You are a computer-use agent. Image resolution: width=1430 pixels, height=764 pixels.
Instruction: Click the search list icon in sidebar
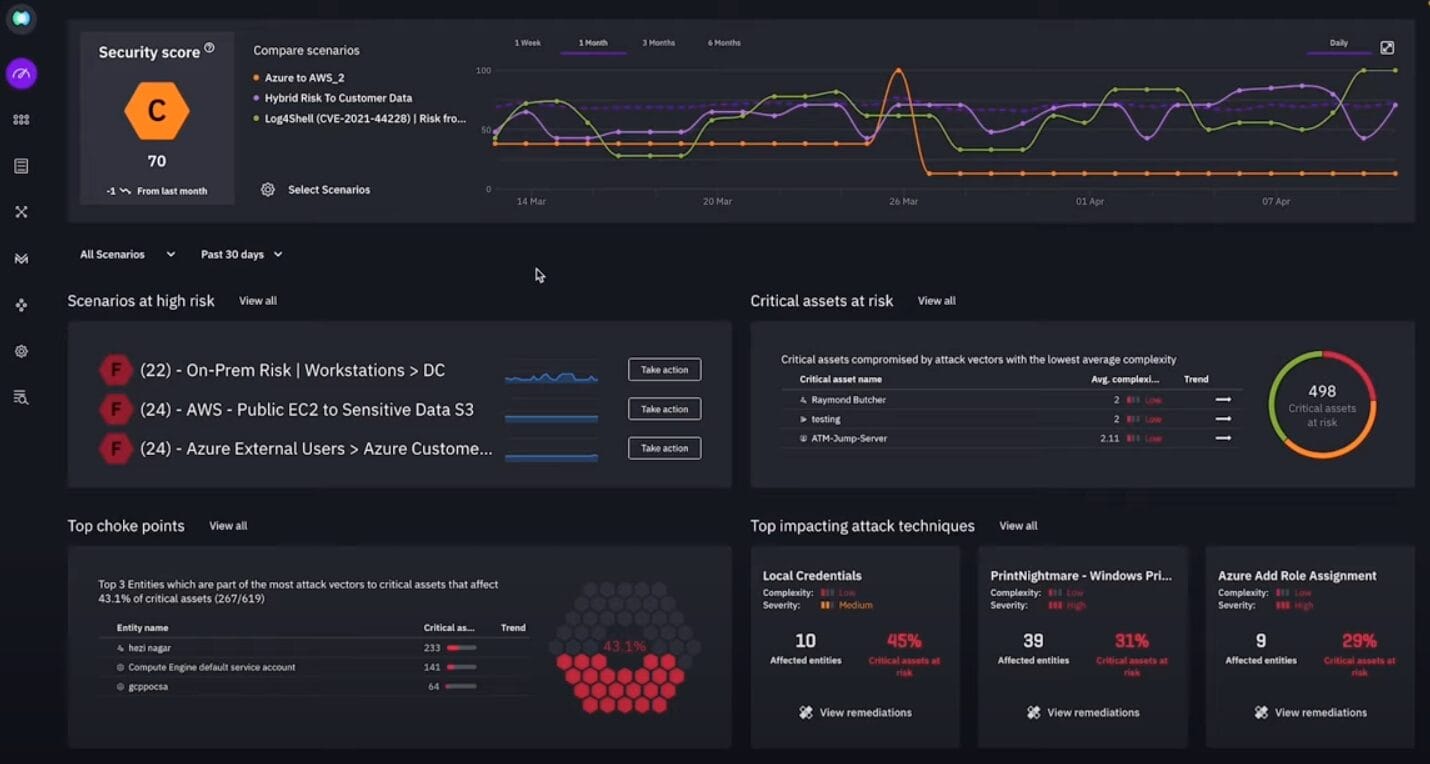pos(21,397)
